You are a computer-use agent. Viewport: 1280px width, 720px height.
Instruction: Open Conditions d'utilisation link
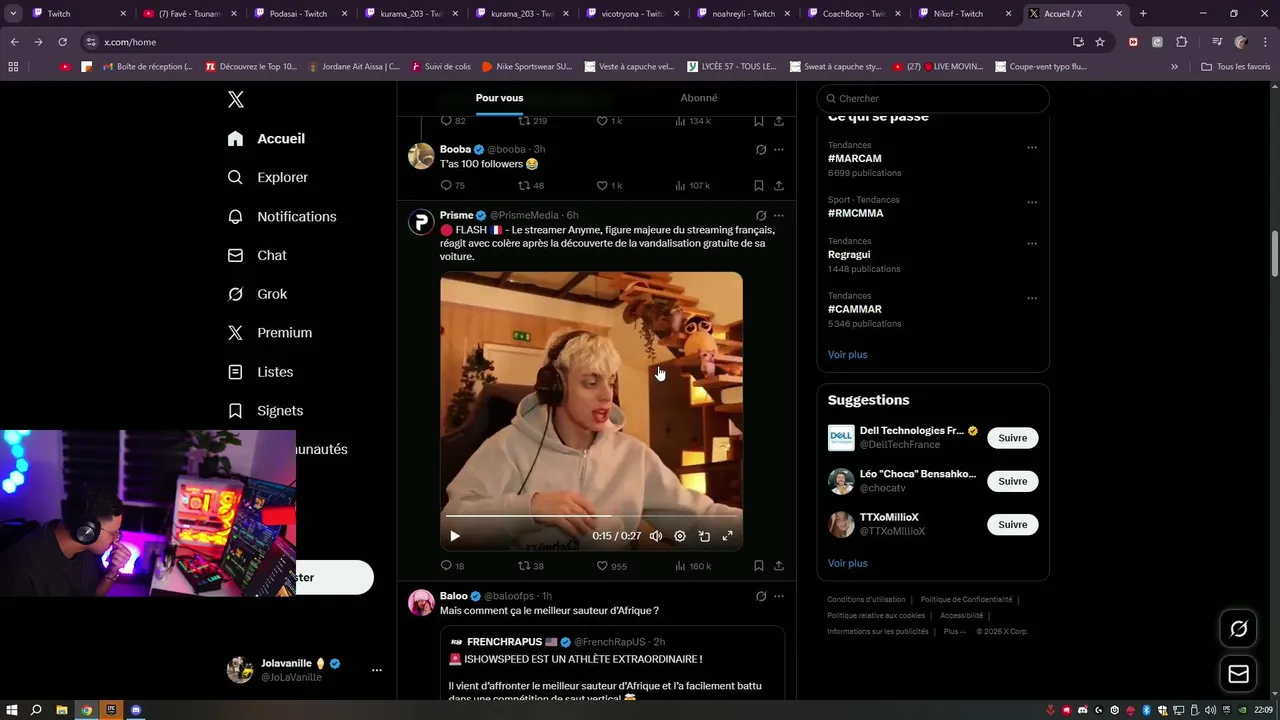[866, 600]
